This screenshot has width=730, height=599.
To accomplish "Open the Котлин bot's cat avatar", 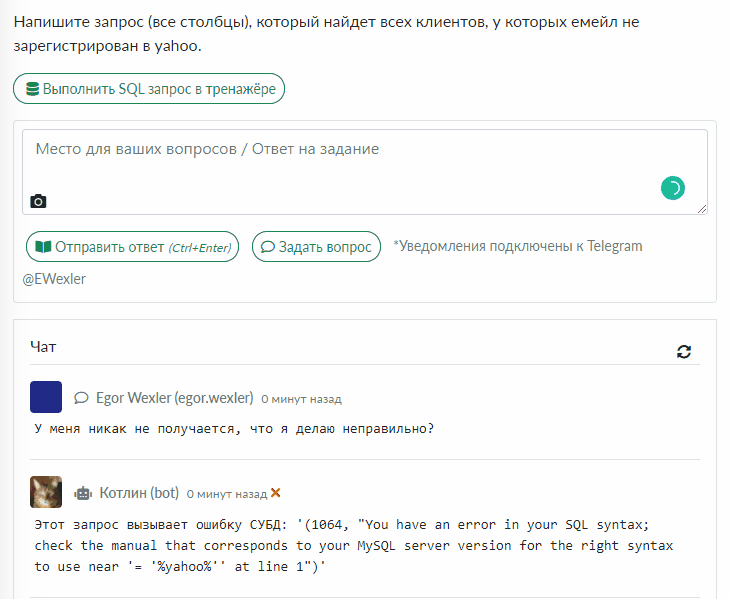I will click(x=46, y=492).
